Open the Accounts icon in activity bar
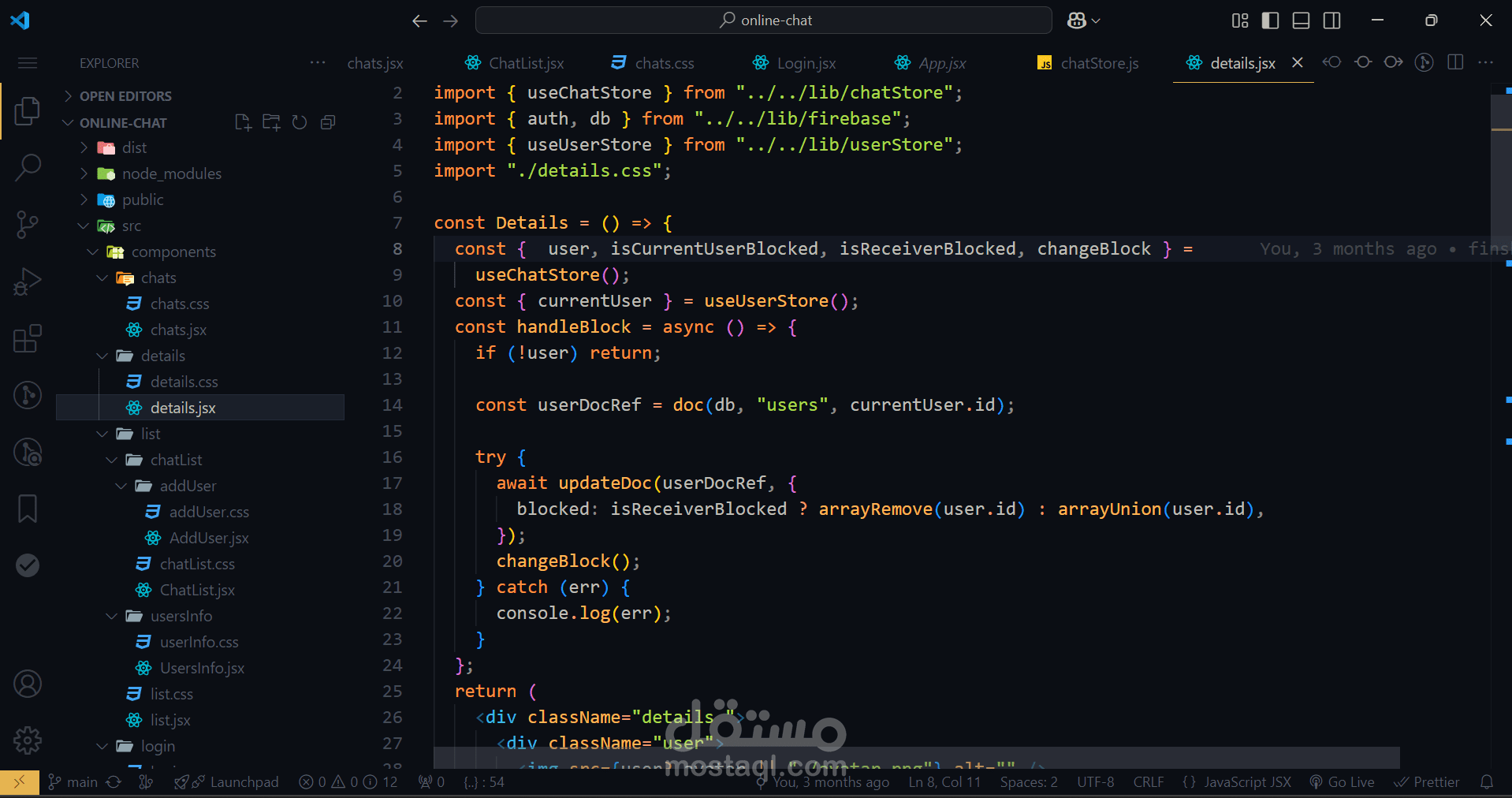 click(x=28, y=684)
